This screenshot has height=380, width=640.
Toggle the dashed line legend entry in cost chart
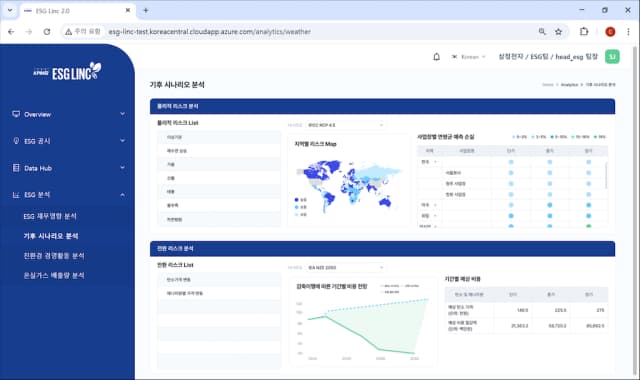click(411, 286)
